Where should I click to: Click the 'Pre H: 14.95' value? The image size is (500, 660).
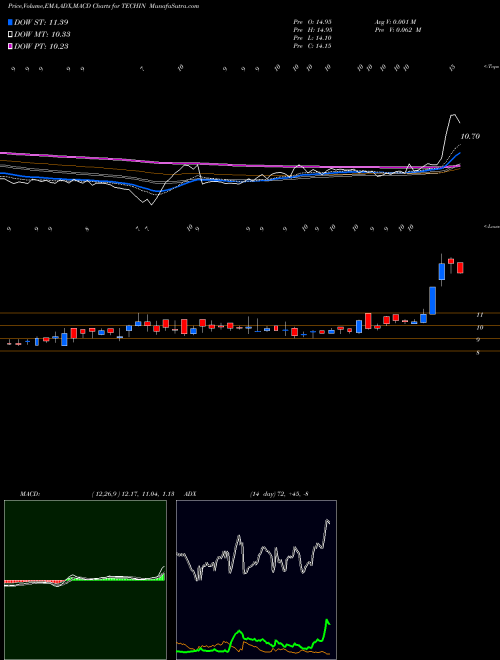coord(313,30)
